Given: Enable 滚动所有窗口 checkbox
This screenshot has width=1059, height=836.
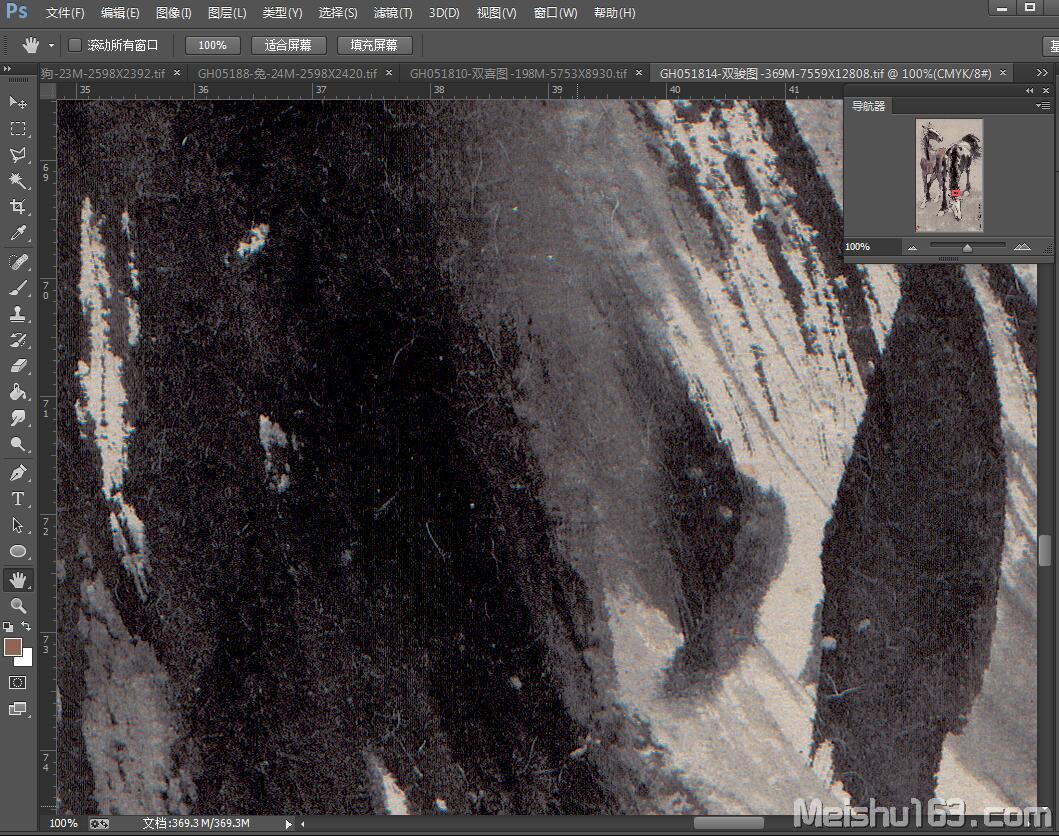Looking at the screenshot, I should coord(74,45).
